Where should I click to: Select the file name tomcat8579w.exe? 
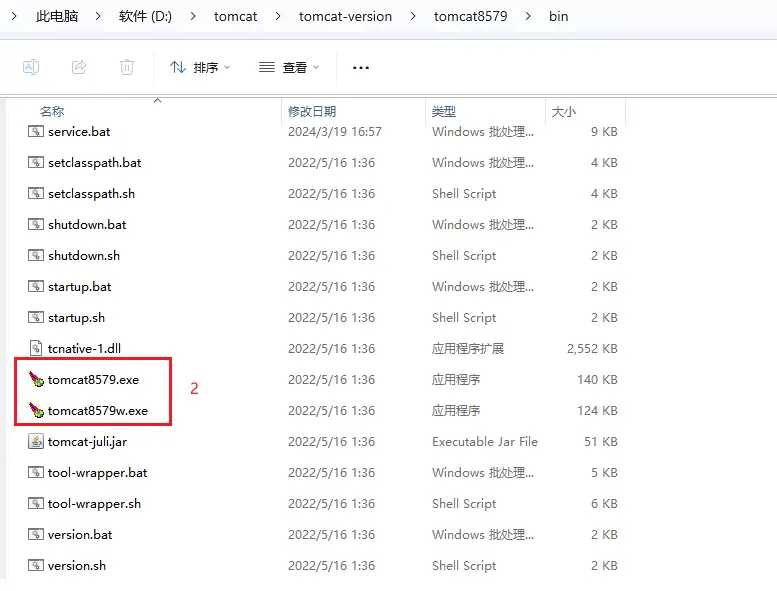[x=98, y=410]
